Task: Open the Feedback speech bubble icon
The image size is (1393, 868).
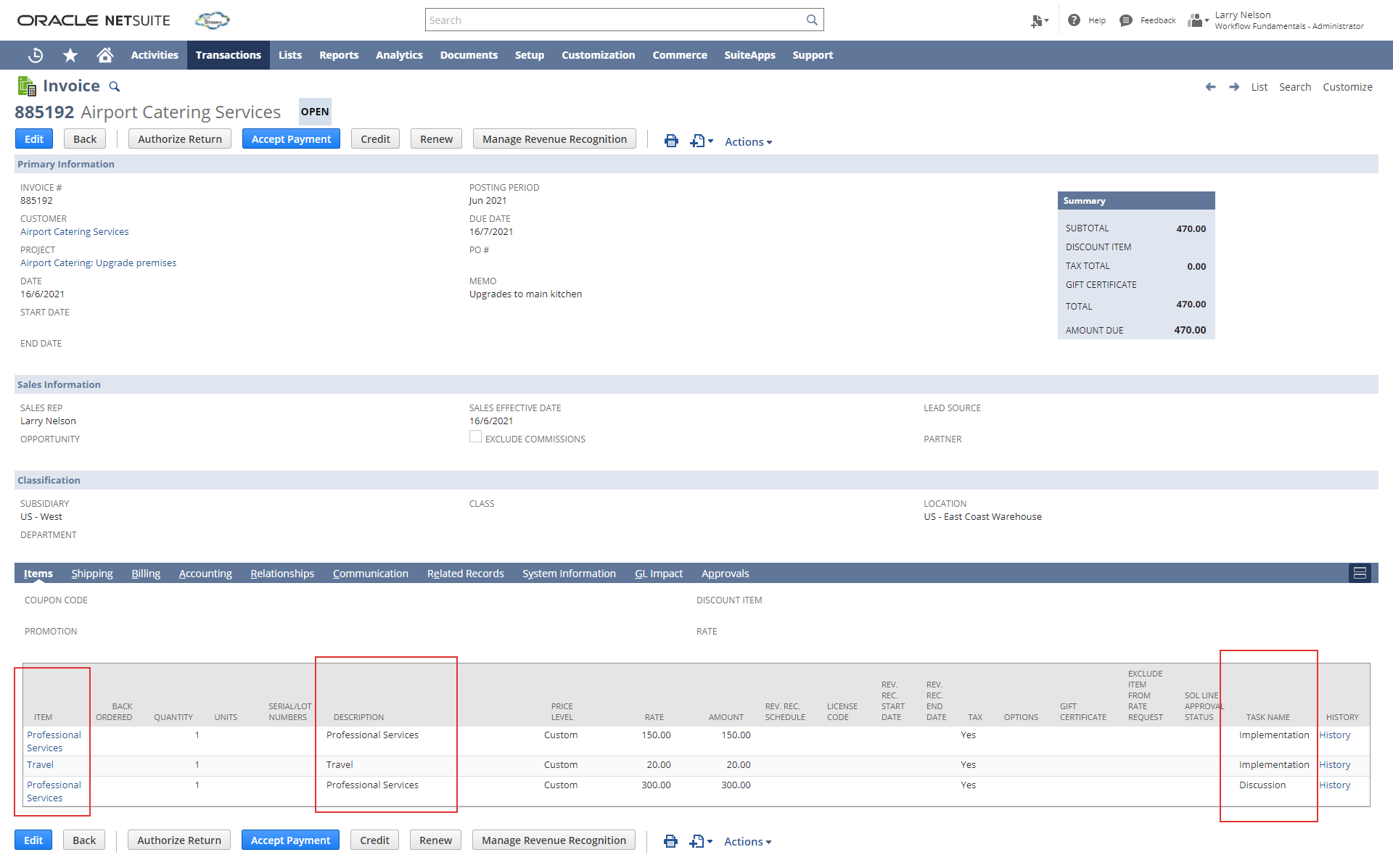Action: pyautogui.click(x=1126, y=20)
